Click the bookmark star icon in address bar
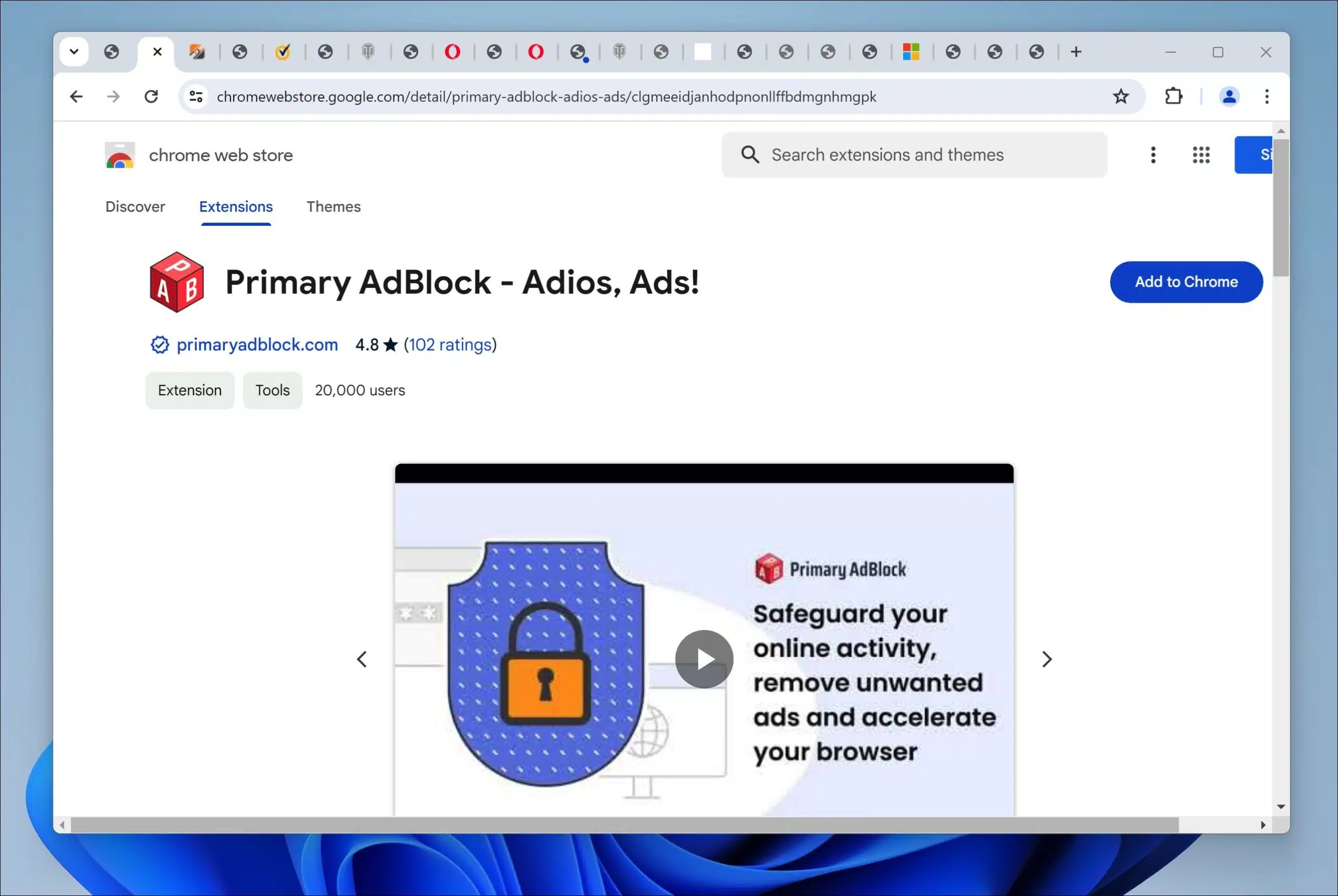 click(x=1122, y=96)
